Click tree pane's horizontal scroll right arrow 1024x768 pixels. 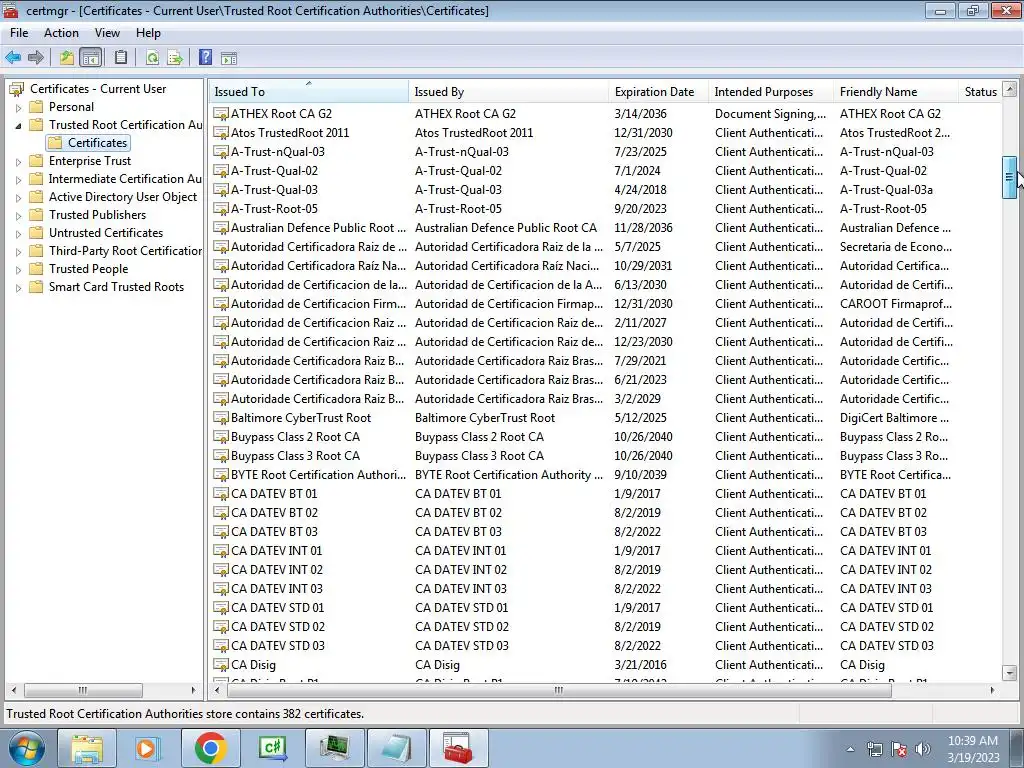(193, 690)
